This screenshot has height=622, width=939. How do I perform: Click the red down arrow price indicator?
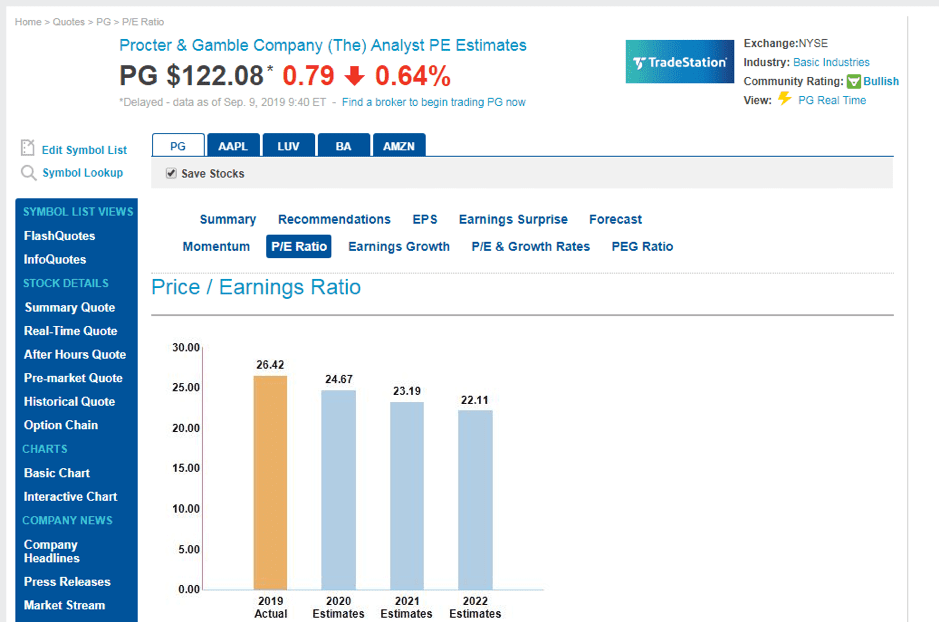pyautogui.click(x=355, y=76)
